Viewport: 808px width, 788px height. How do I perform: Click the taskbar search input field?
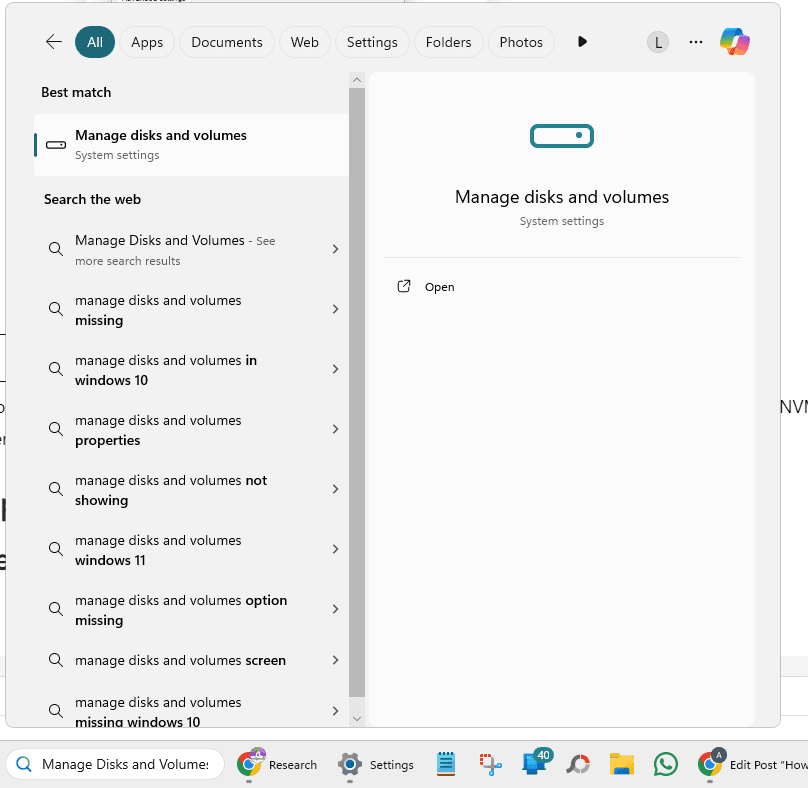click(115, 764)
